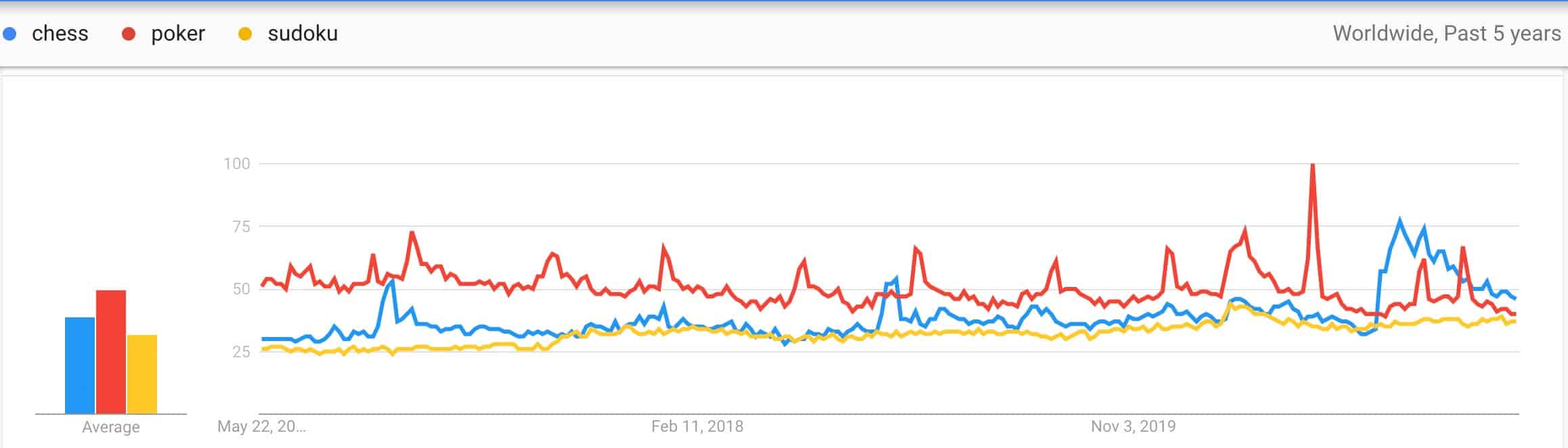Screen dimensions: 1568x448
Task: Click the red poker average bar
Action: click(111, 352)
